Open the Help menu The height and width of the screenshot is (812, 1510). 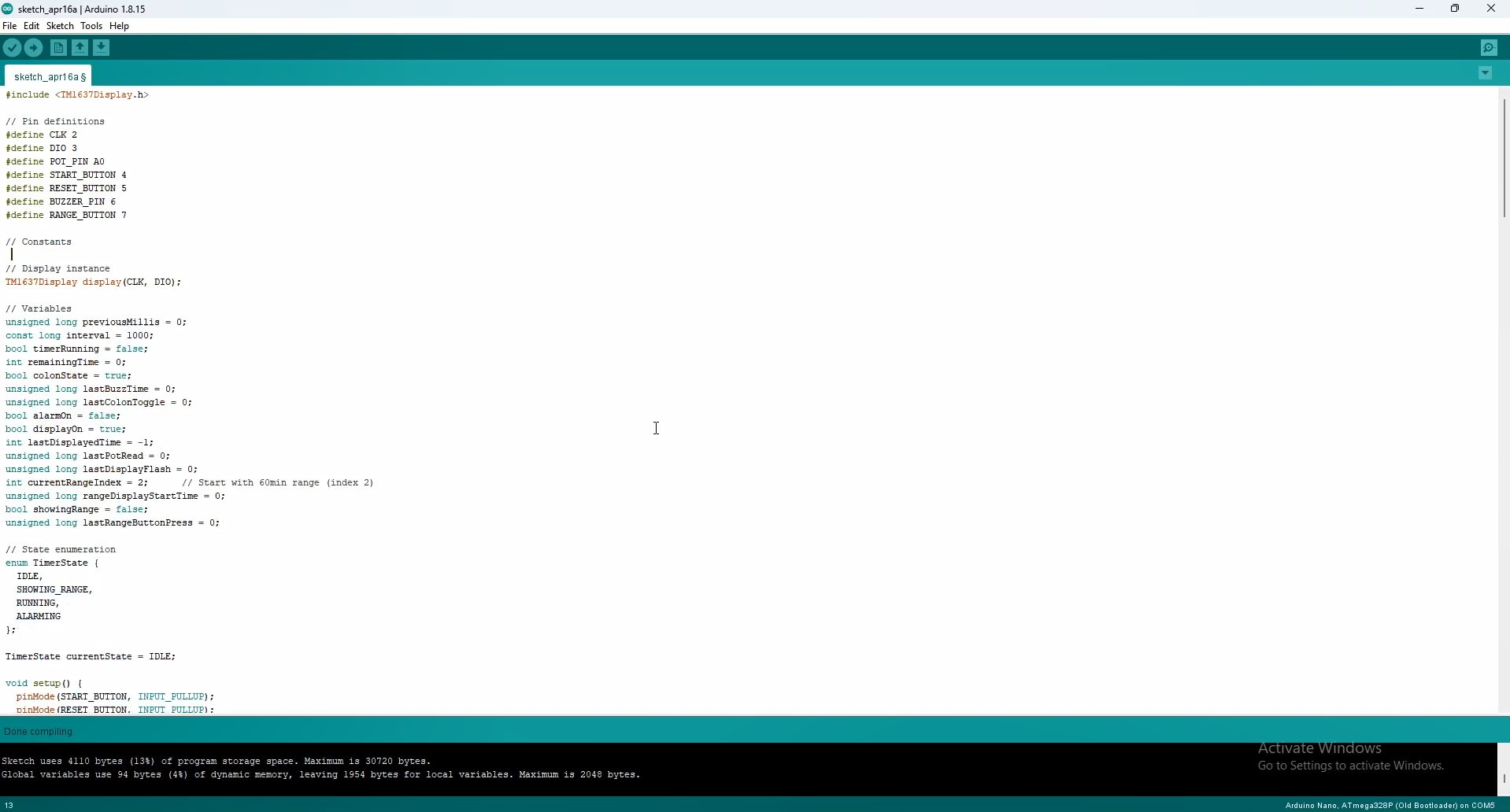[x=120, y=26]
